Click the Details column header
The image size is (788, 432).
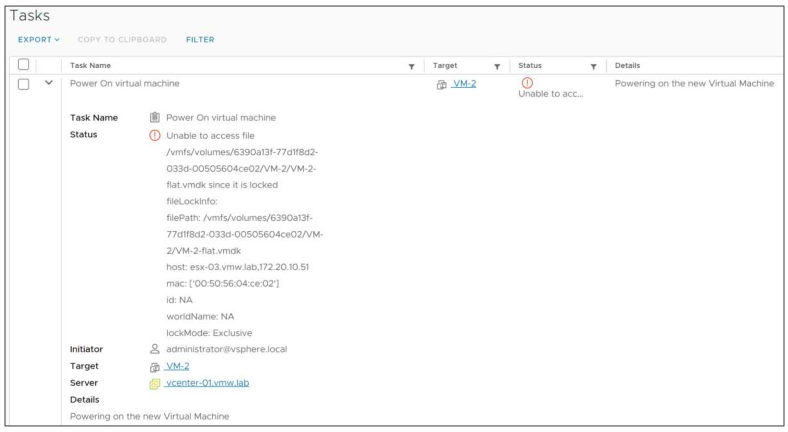coord(628,65)
